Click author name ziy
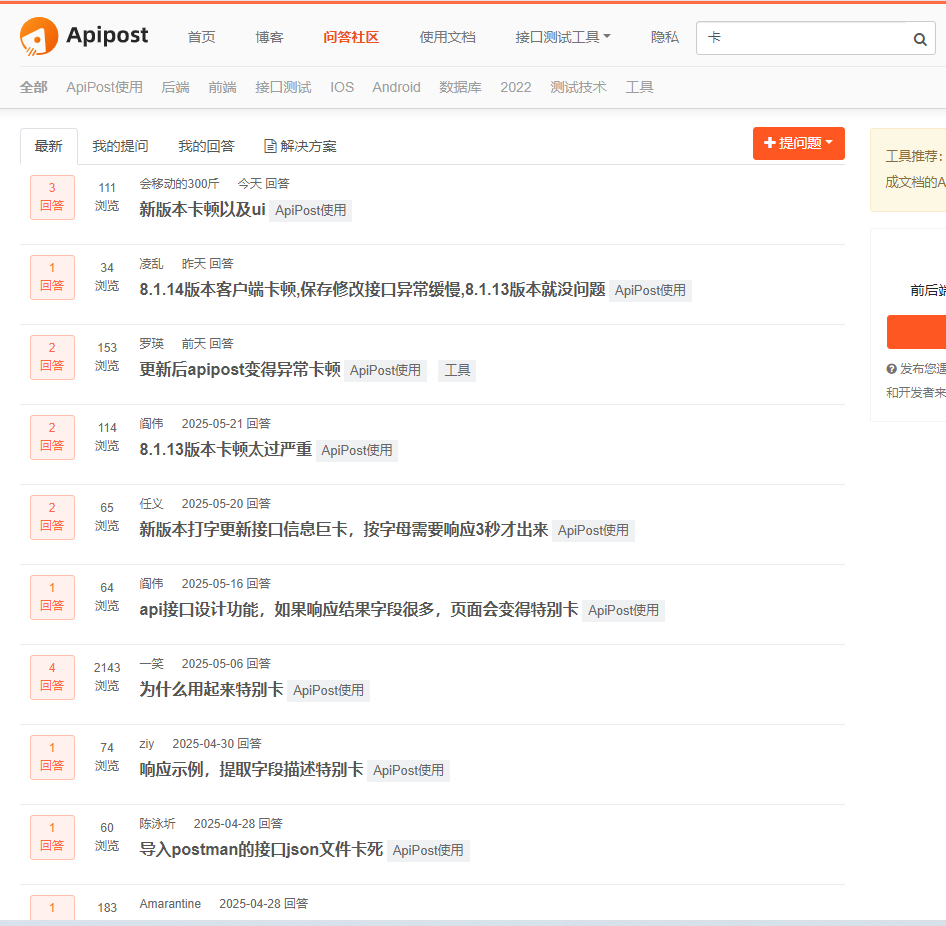The height and width of the screenshot is (926, 946). 147,744
